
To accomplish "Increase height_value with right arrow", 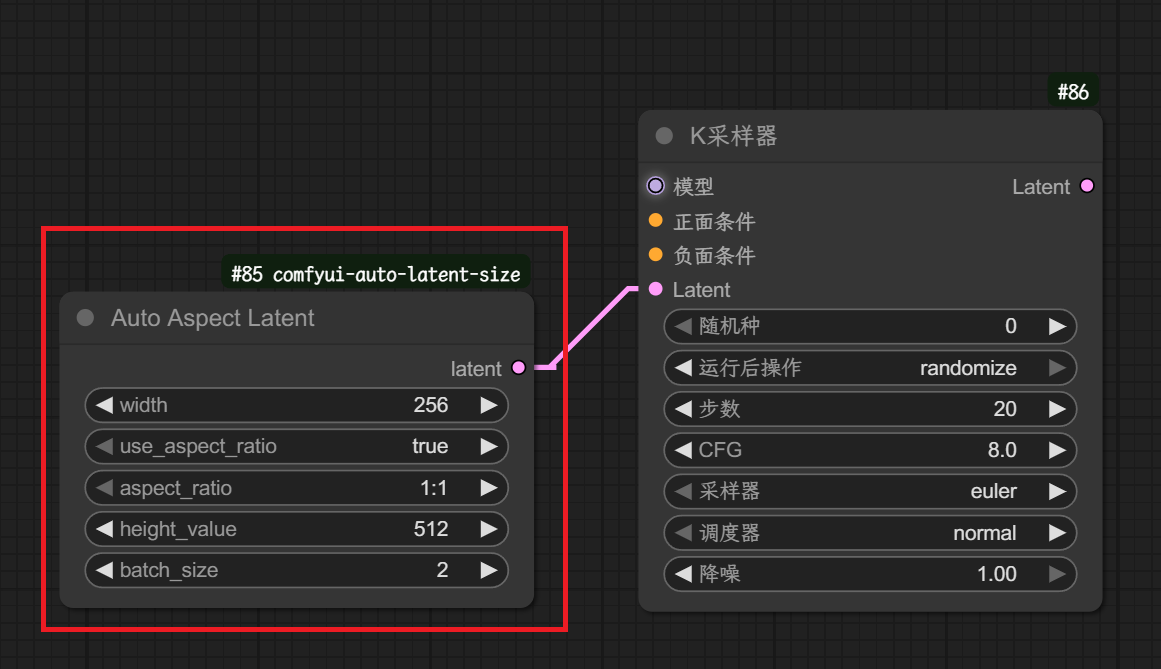I will tap(489, 529).
